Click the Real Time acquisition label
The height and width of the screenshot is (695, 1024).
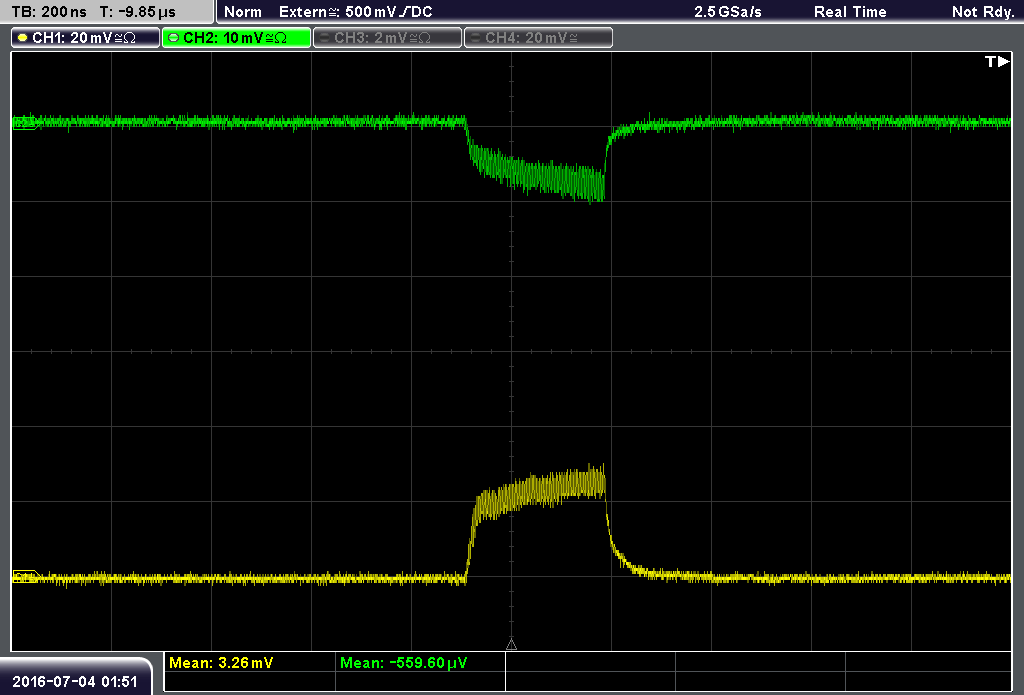coord(850,12)
